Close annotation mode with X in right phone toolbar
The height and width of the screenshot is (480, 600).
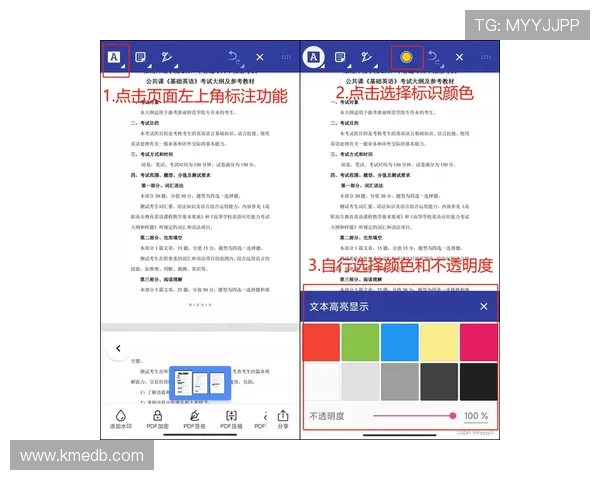click(460, 57)
